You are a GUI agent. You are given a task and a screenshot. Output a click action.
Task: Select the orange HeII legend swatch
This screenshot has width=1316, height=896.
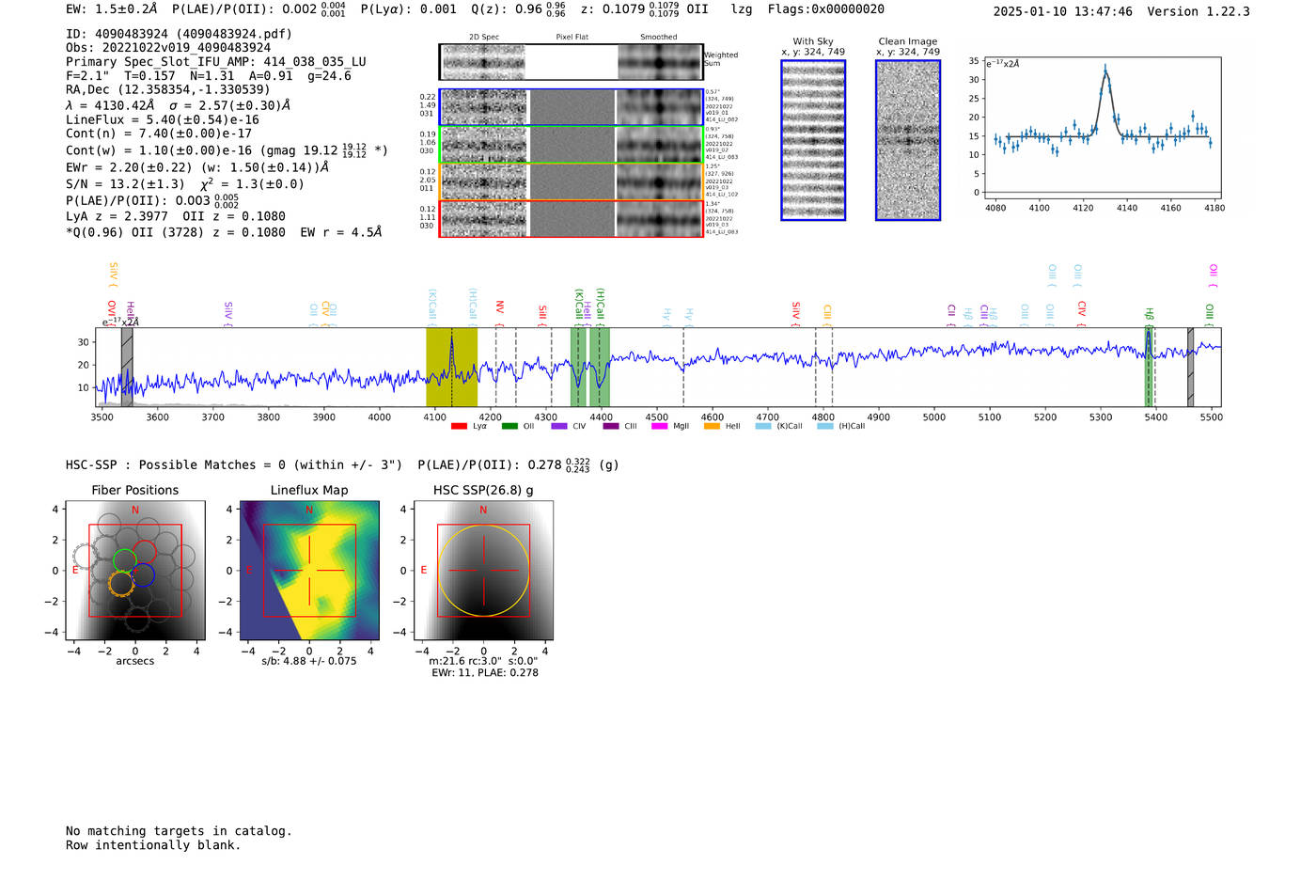coord(712,426)
